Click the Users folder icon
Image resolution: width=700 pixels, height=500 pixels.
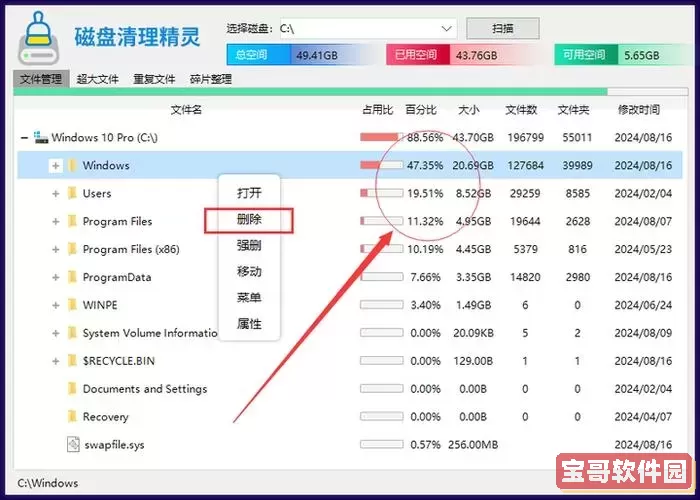point(72,193)
